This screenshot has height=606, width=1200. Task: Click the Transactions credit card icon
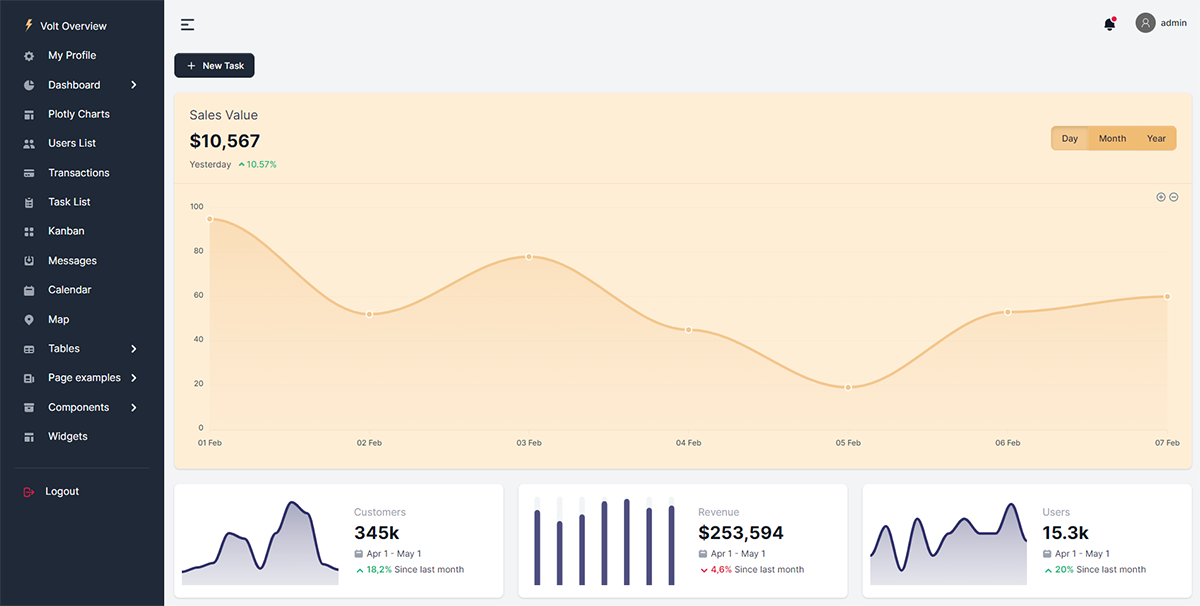(x=29, y=173)
